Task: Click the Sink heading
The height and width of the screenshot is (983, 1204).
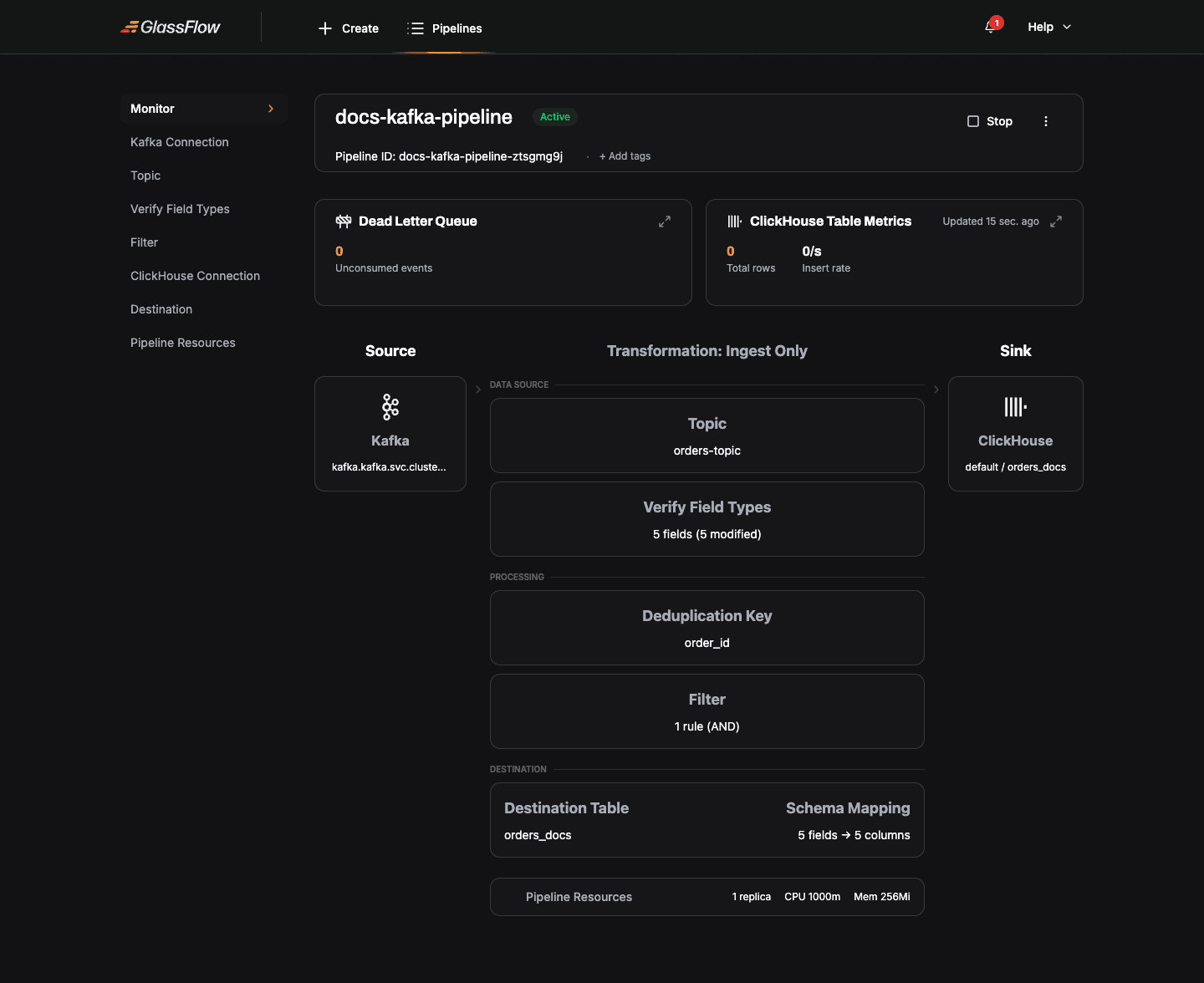Action: pyautogui.click(x=1016, y=351)
